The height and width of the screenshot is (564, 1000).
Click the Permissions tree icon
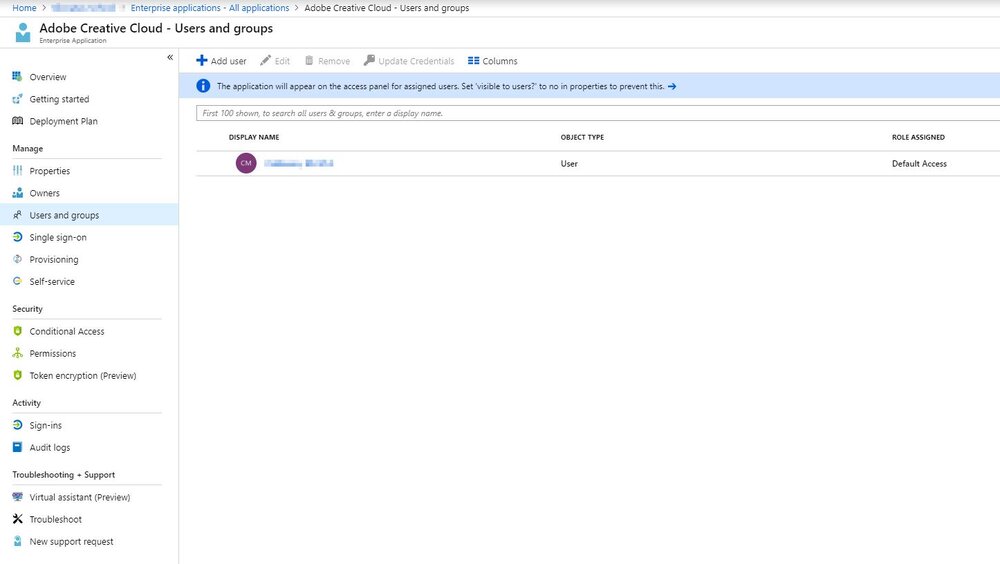(x=17, y=353)
